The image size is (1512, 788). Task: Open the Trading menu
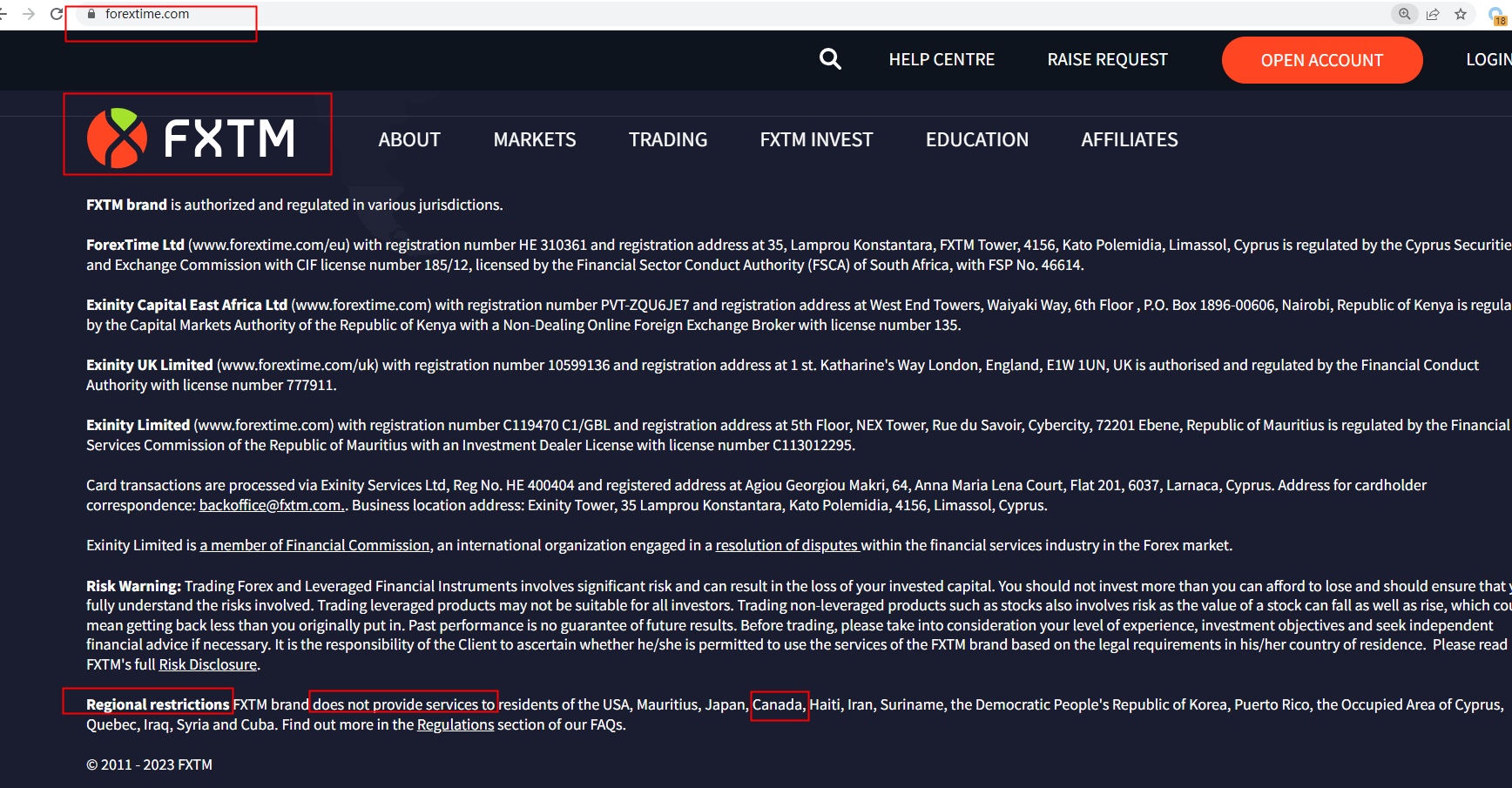[668, 139]
